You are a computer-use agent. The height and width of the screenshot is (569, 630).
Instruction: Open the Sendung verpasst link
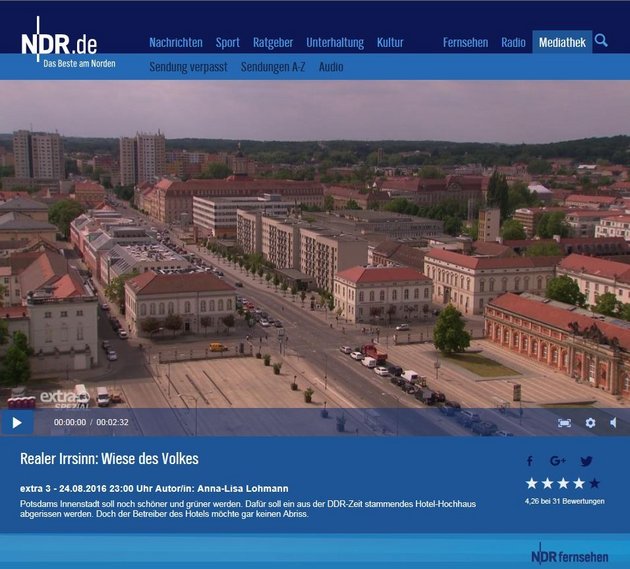click(x=188, y=67)
